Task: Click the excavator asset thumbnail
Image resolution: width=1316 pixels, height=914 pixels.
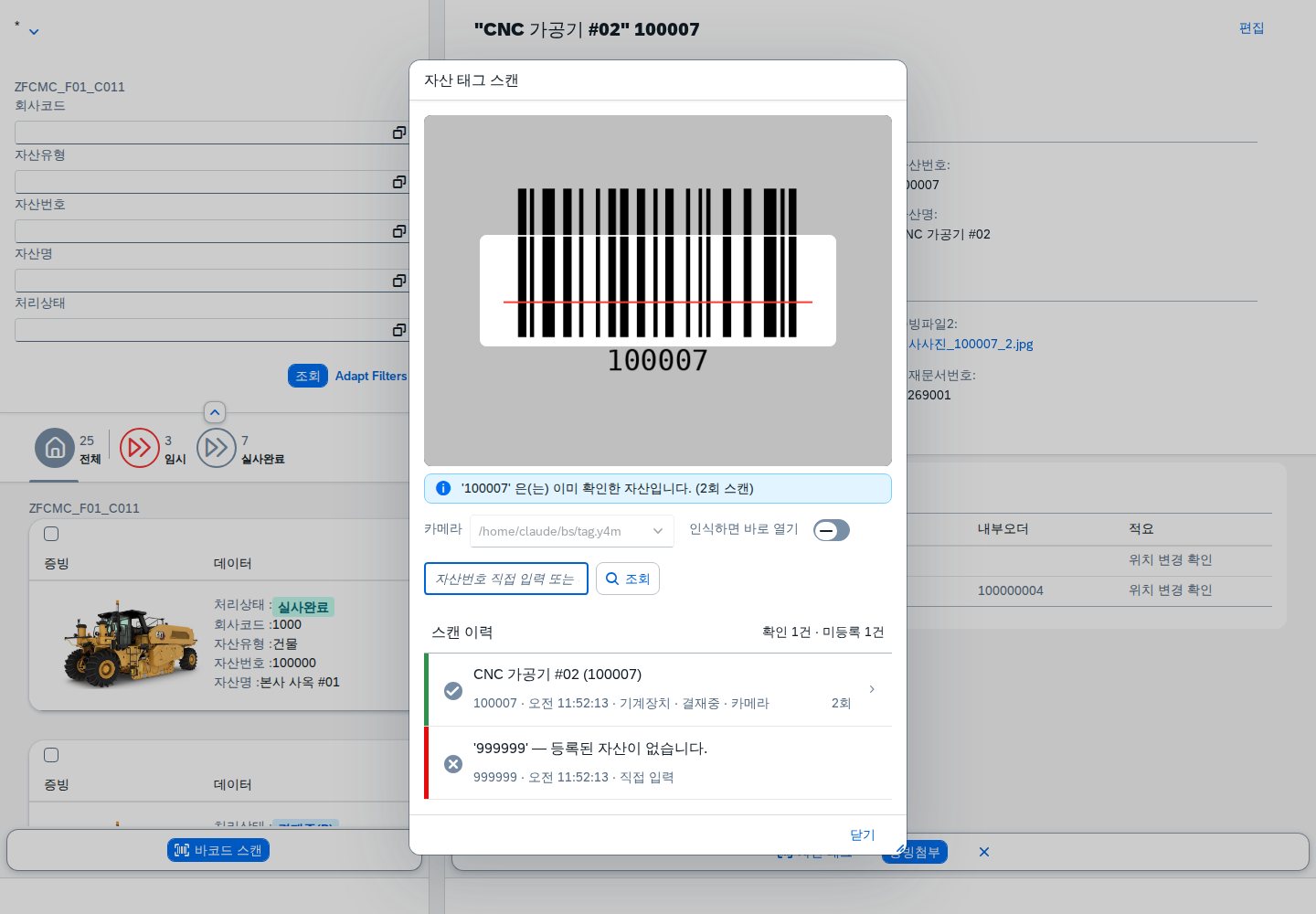Action: pyautogui.click(x=129, y=643)
